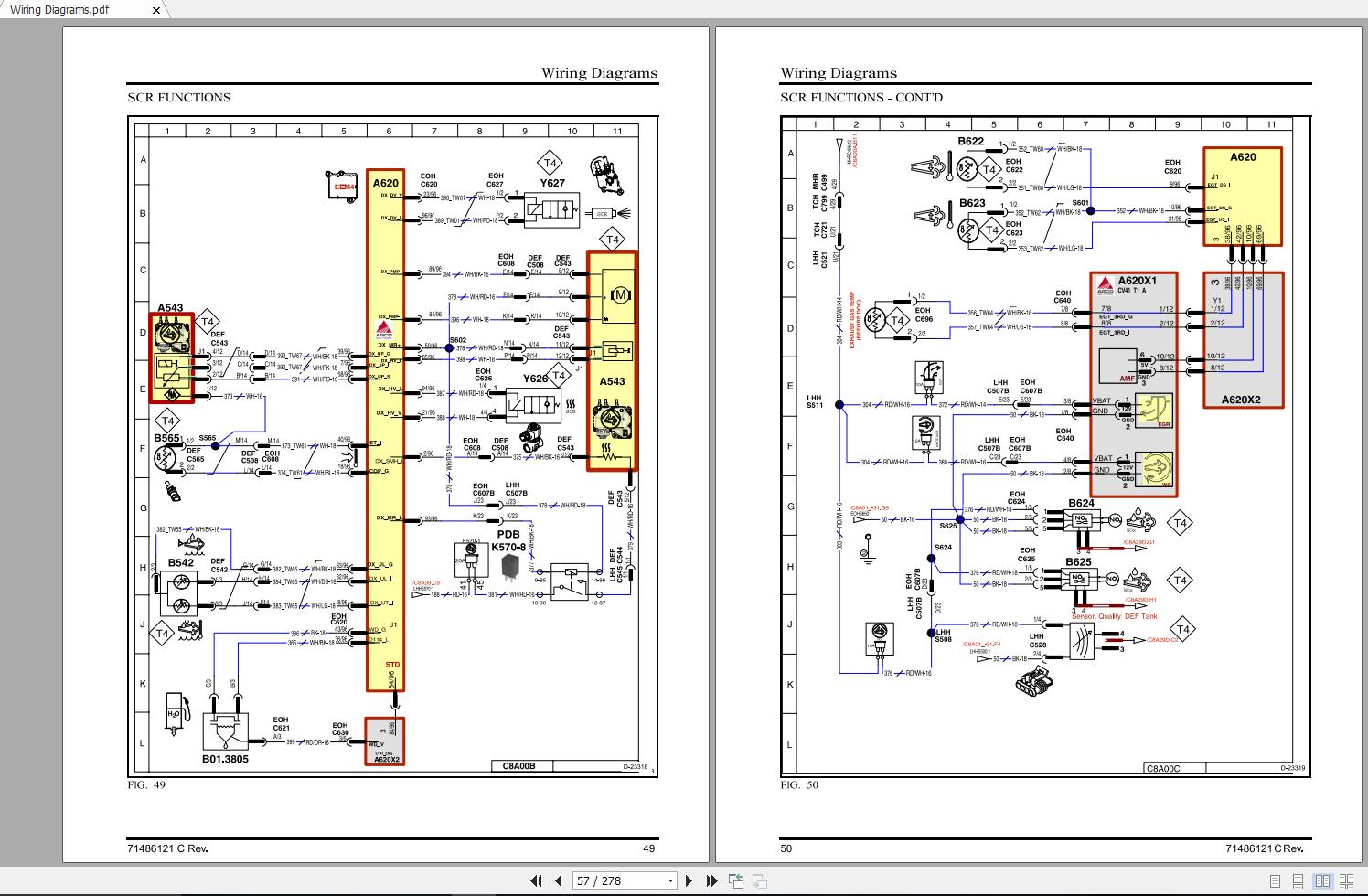The width and height of the screenshot is (1368, 896).
Task: Click the FIG. 49 caption on the left page
Action: [x=144, y=784]
